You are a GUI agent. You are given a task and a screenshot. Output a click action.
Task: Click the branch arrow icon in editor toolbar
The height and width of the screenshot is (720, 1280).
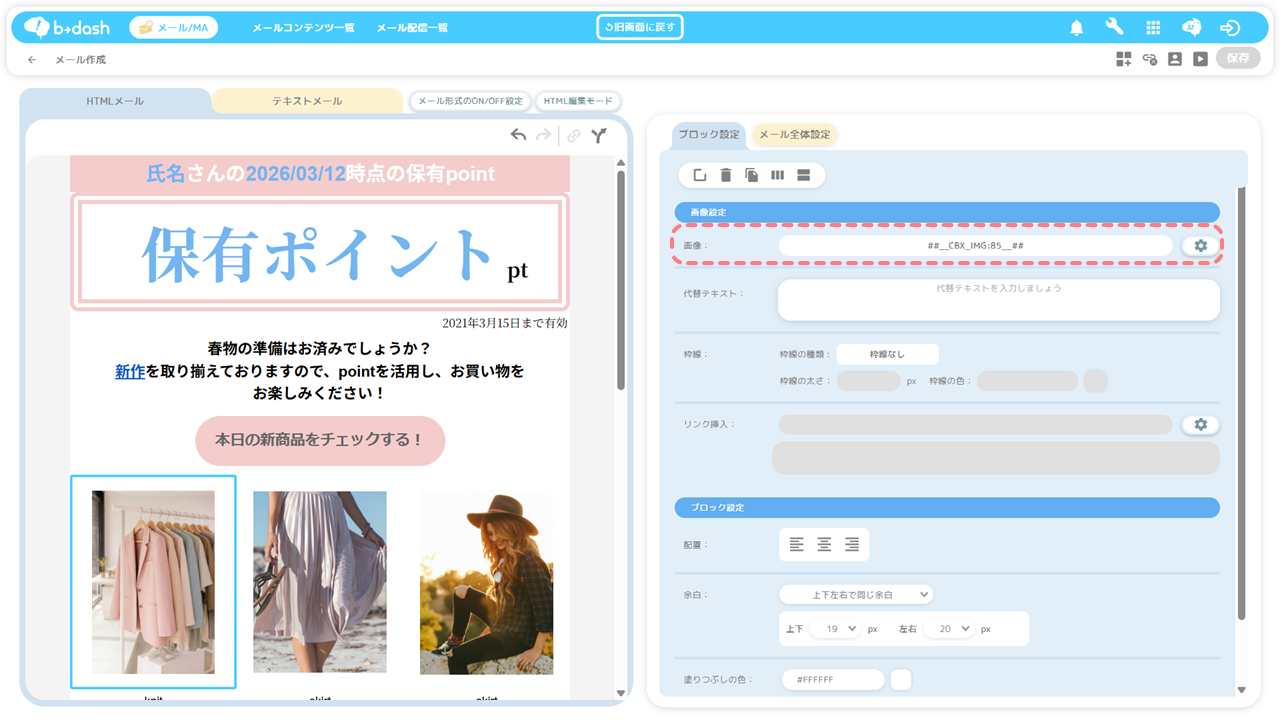tap(598, 135)
